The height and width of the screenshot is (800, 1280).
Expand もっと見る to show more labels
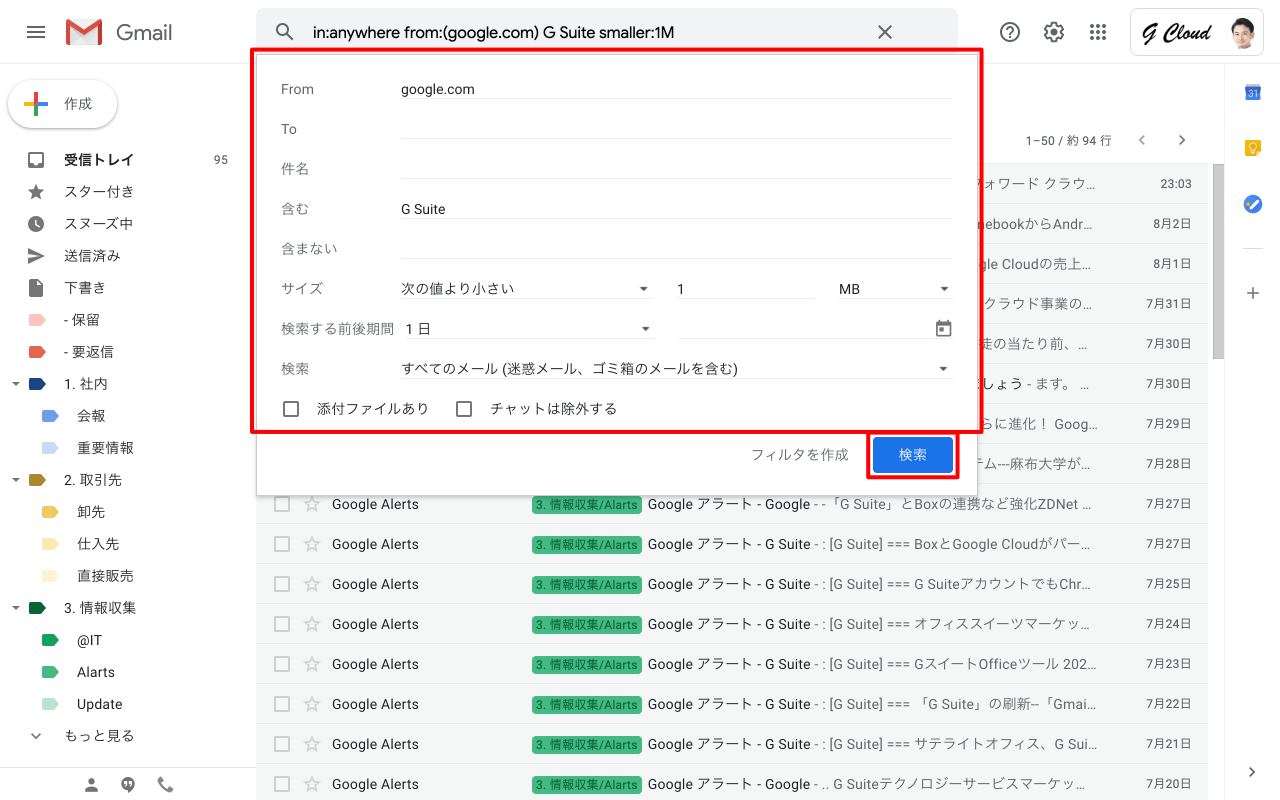pos(99,736)
